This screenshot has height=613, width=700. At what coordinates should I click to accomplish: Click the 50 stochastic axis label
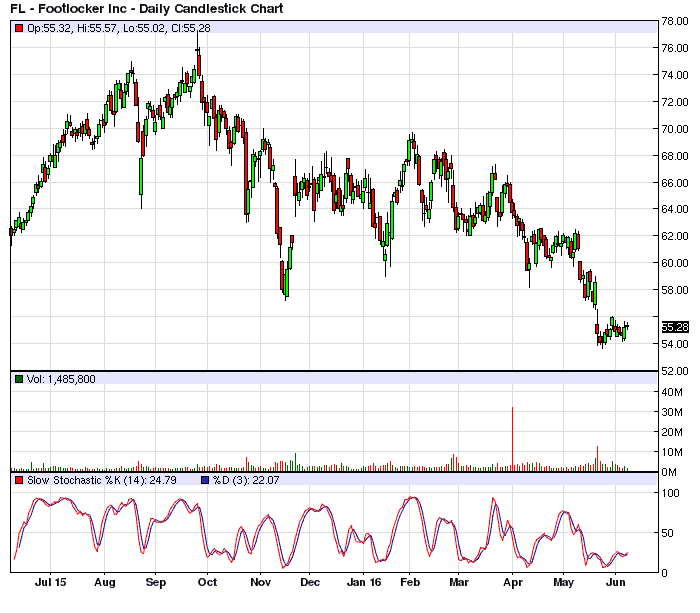click(667, 533)
